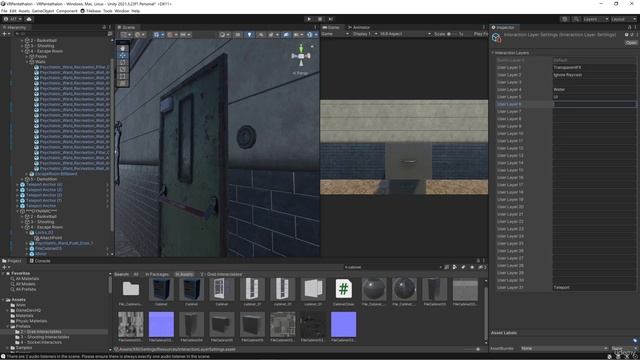Collapse the Assets folder in Project
This screenshot has width=640, height=360.
[x=3, y=300]
